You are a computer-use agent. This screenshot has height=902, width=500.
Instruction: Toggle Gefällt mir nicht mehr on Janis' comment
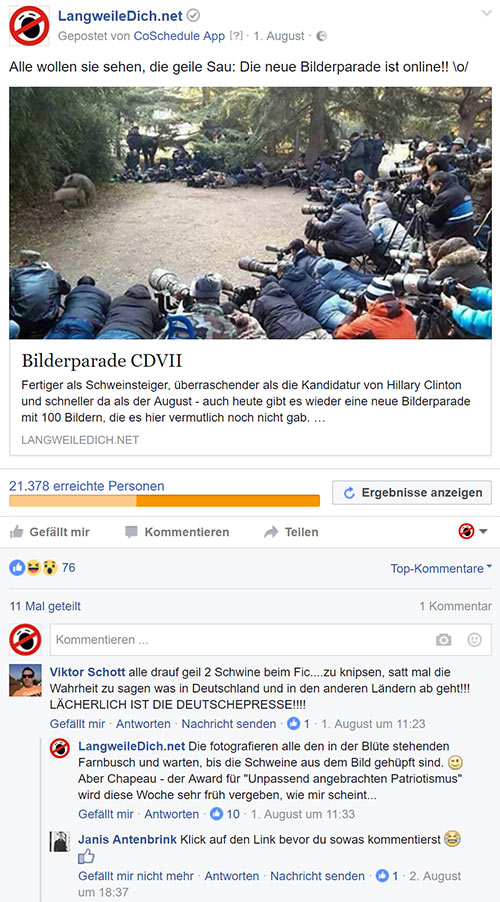pos(136,876)
